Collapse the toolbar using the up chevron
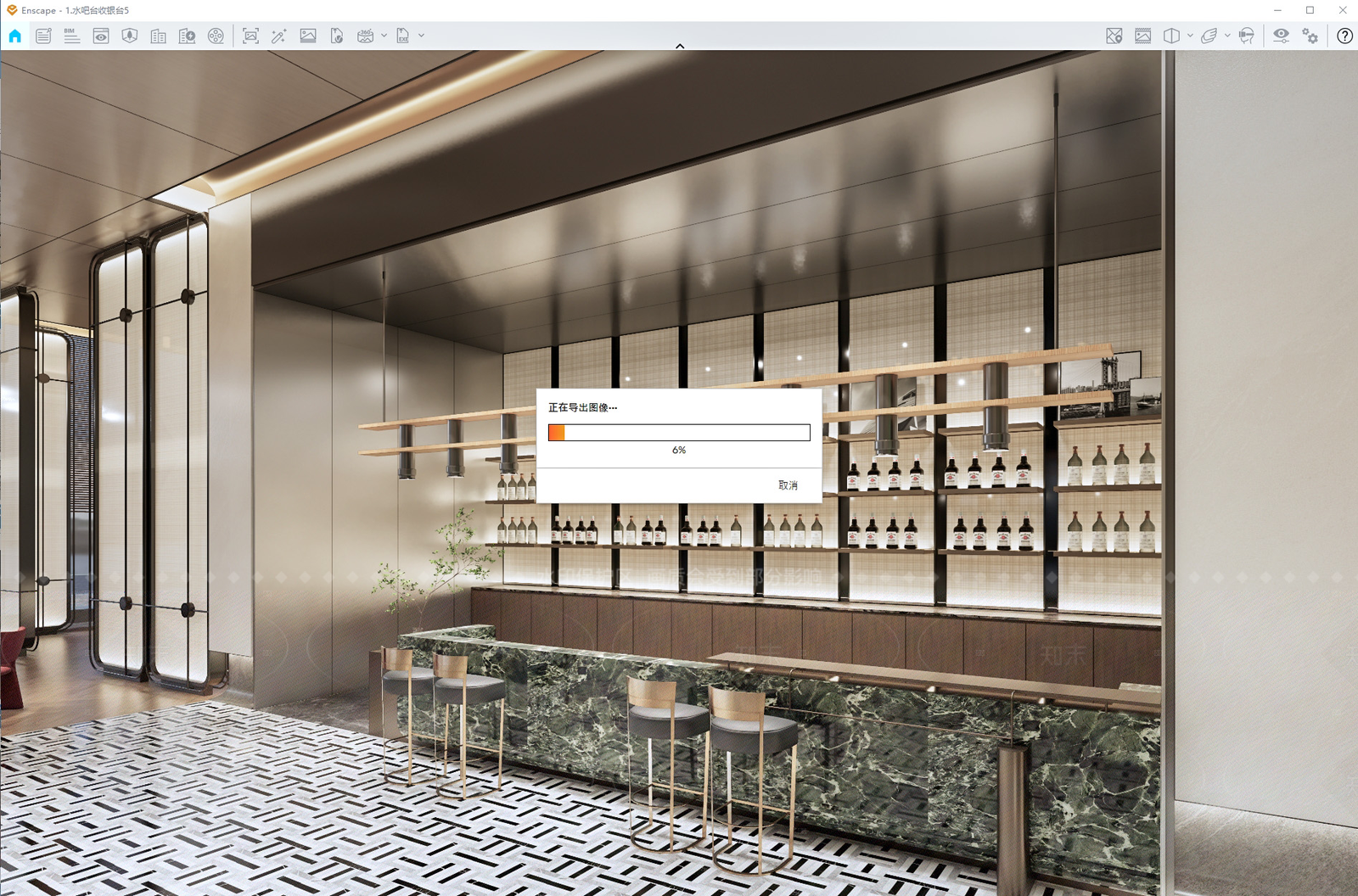 (680, 46)
